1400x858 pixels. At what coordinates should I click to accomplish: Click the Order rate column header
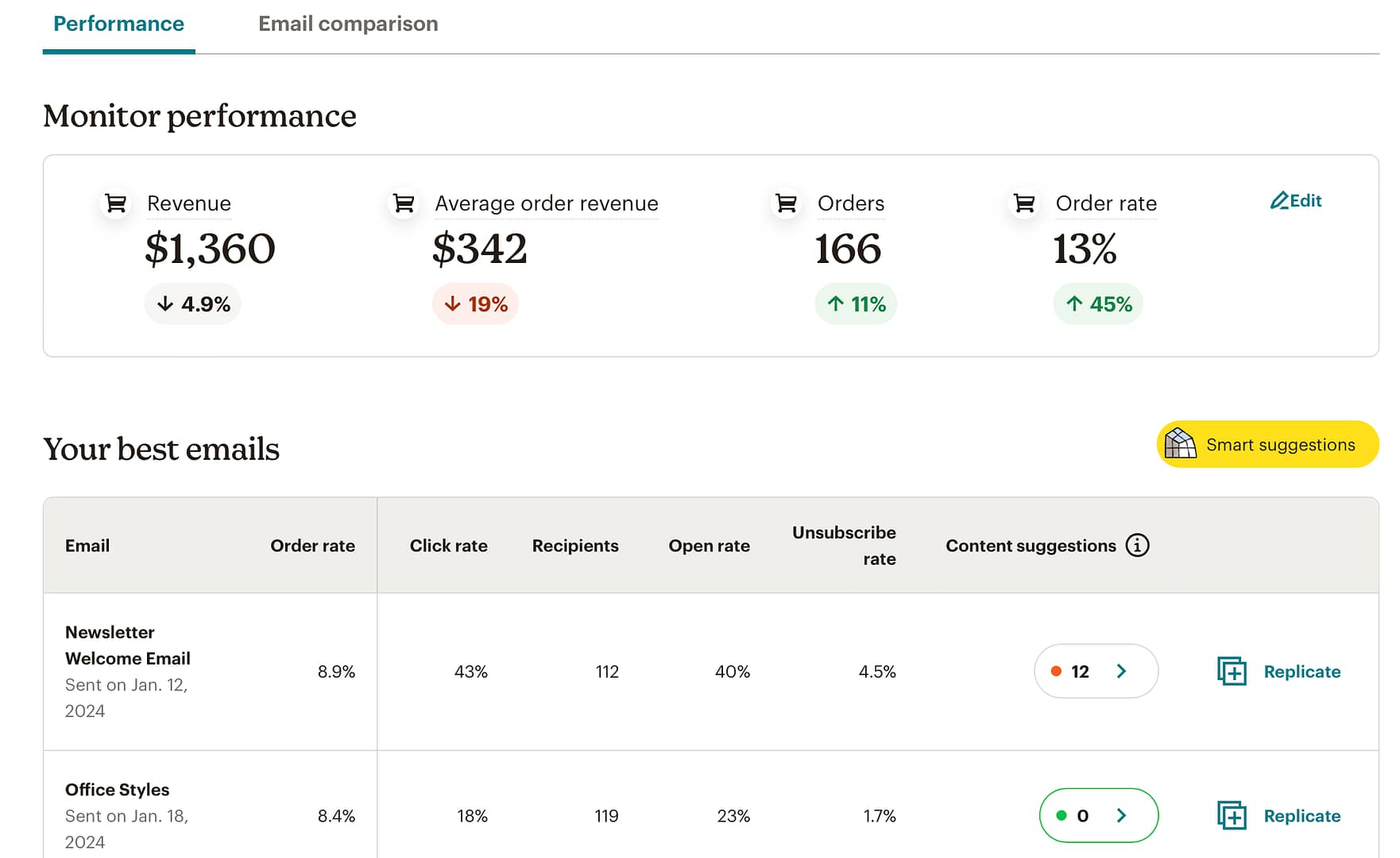tap(312, 546)
